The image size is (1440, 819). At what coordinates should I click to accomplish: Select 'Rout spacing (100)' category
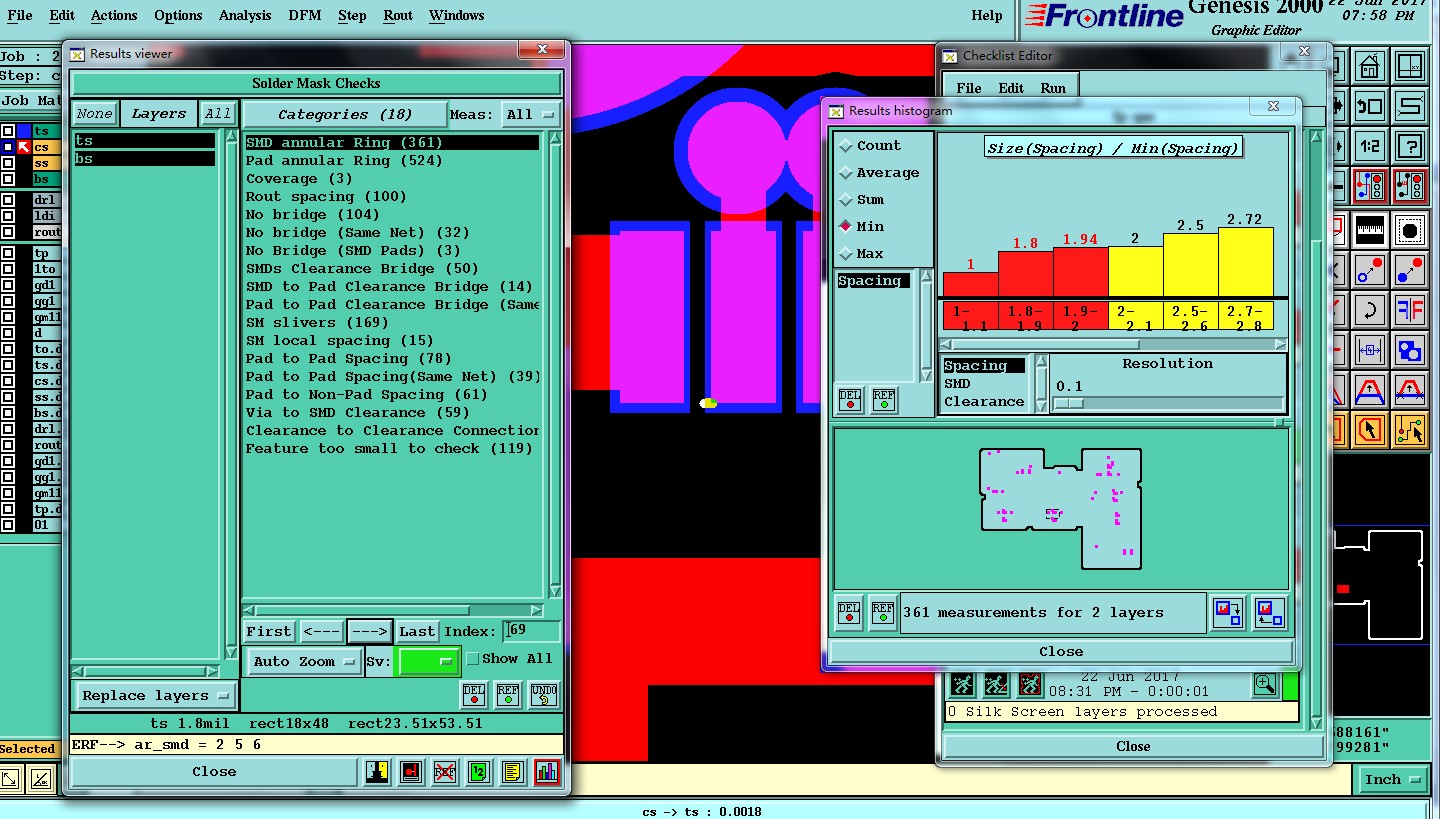(326, 197)
